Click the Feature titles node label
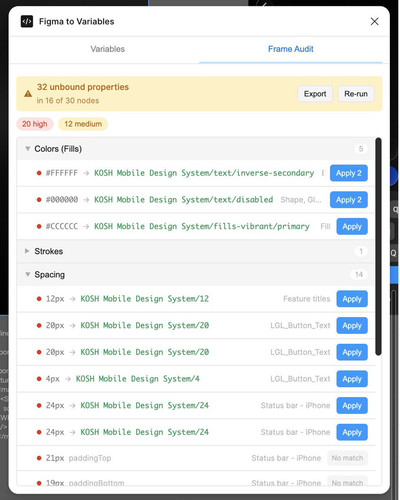The height and width of the screenshot is (500, 400). [x=307, y=299]
